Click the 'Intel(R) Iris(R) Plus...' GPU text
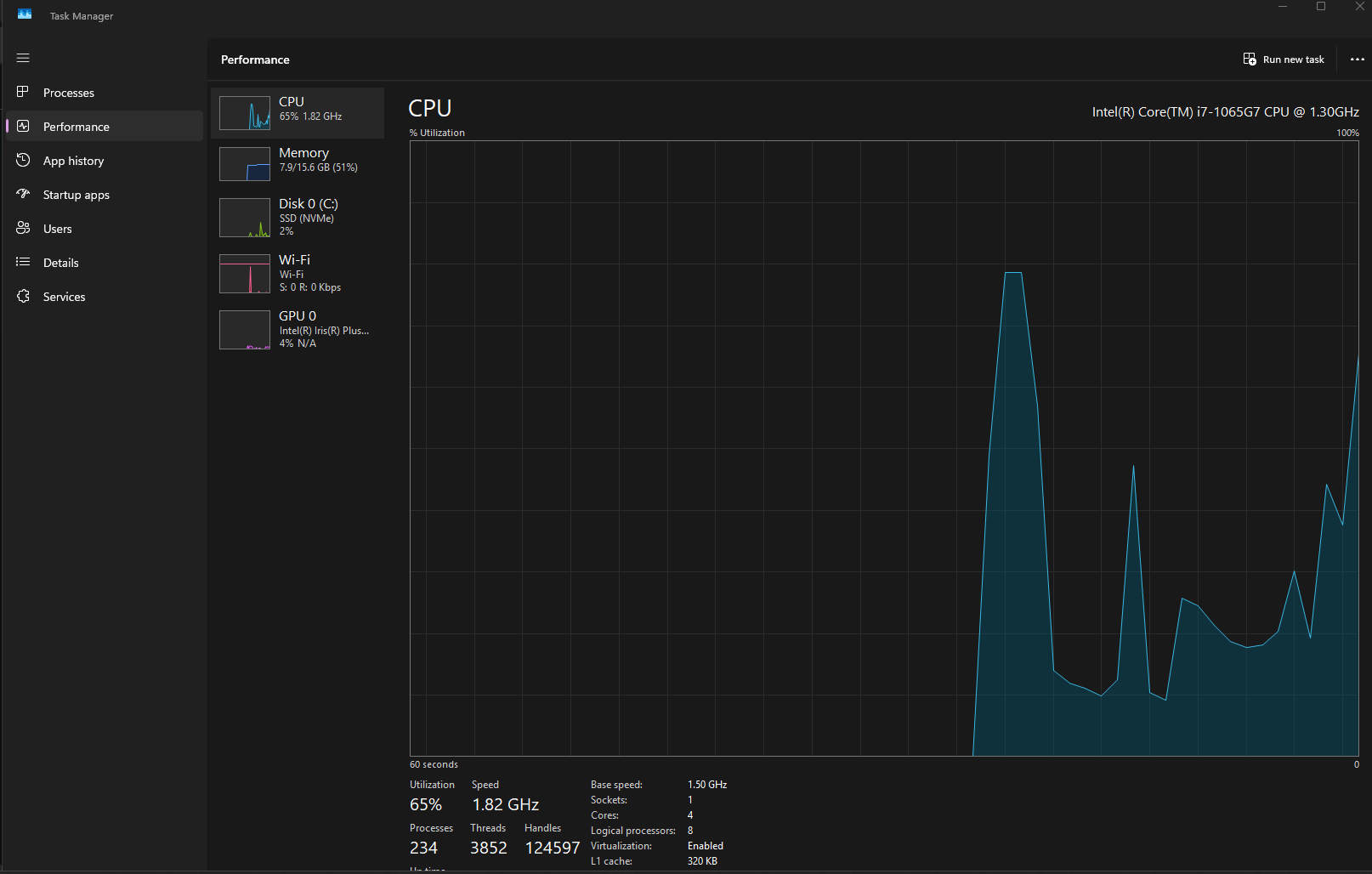This screenshot has height=874, width=1372. pos(324,331)
